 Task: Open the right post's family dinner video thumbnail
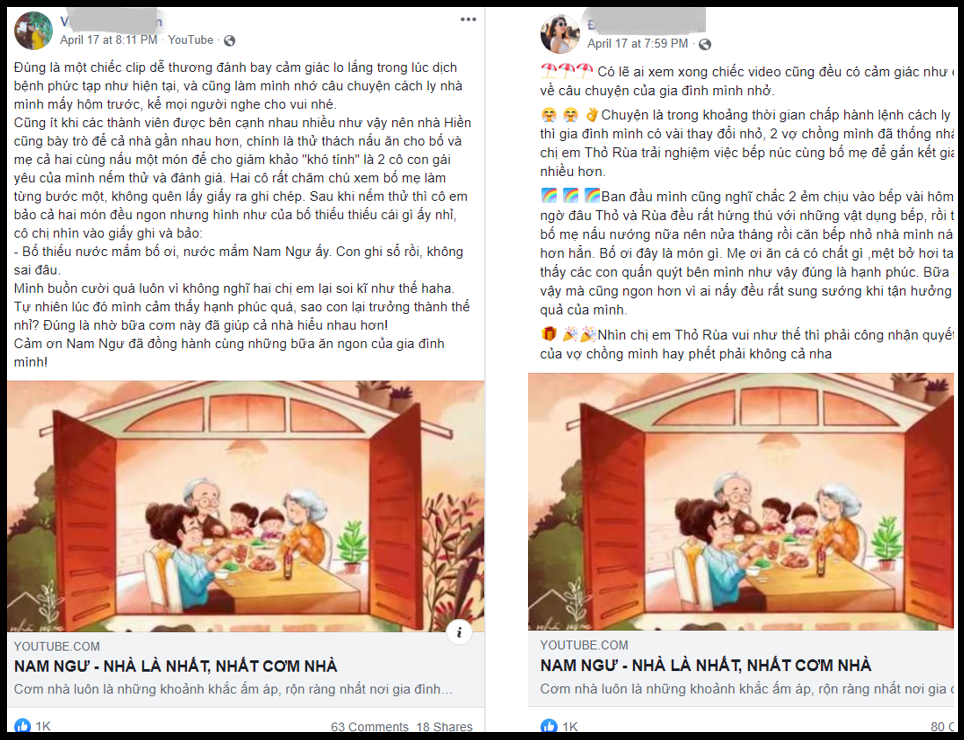(741, 502)
